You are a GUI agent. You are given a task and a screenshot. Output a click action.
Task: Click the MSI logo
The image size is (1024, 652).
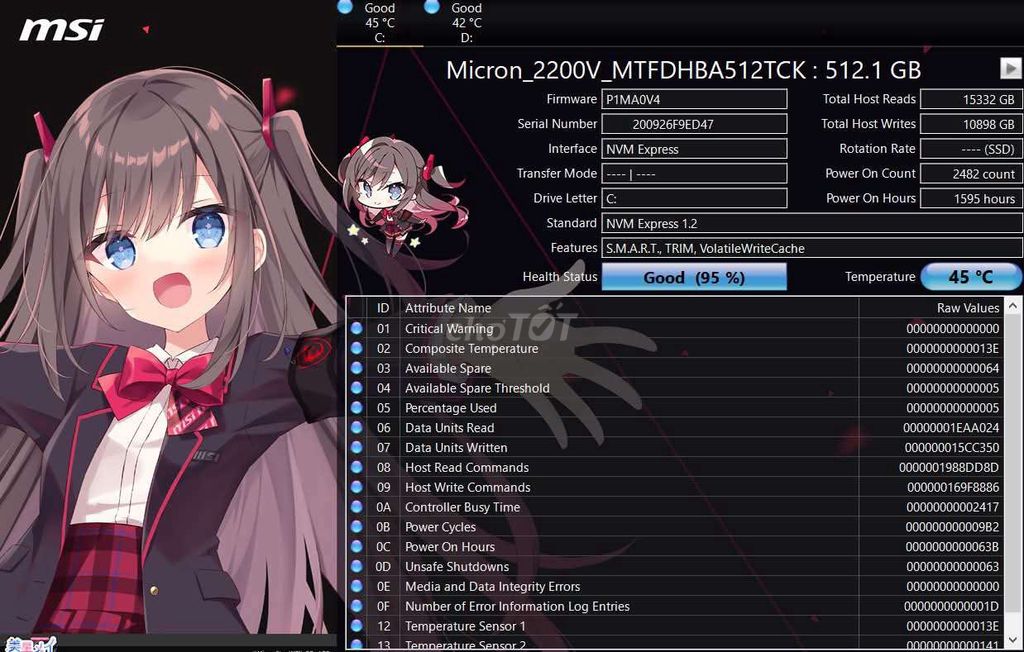(61, 30)
